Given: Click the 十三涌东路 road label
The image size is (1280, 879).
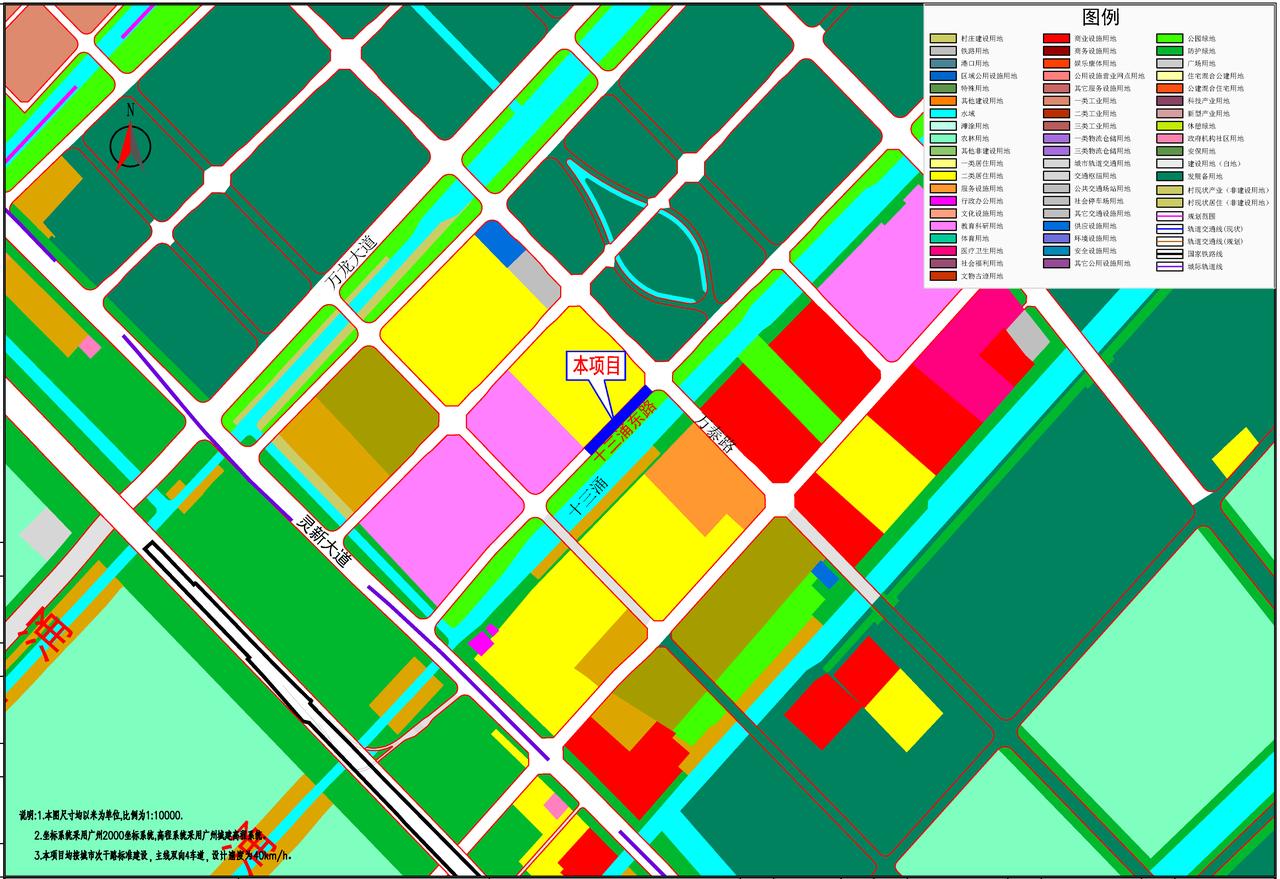Looking at the screenshot, I should click(624, 432).
